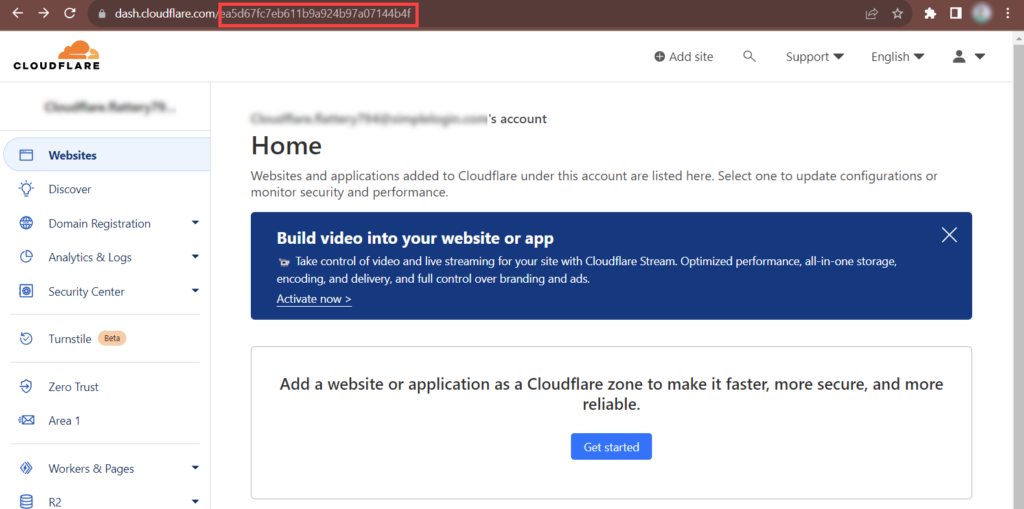1024x509 pixels.
Task: Click the Turnstile icon
Action: tap(26, 338)
